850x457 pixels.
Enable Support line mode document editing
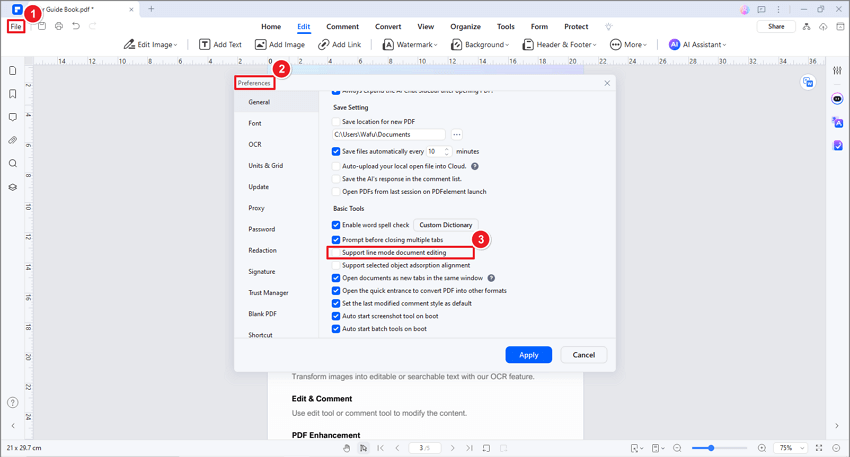tap(336, 253)
